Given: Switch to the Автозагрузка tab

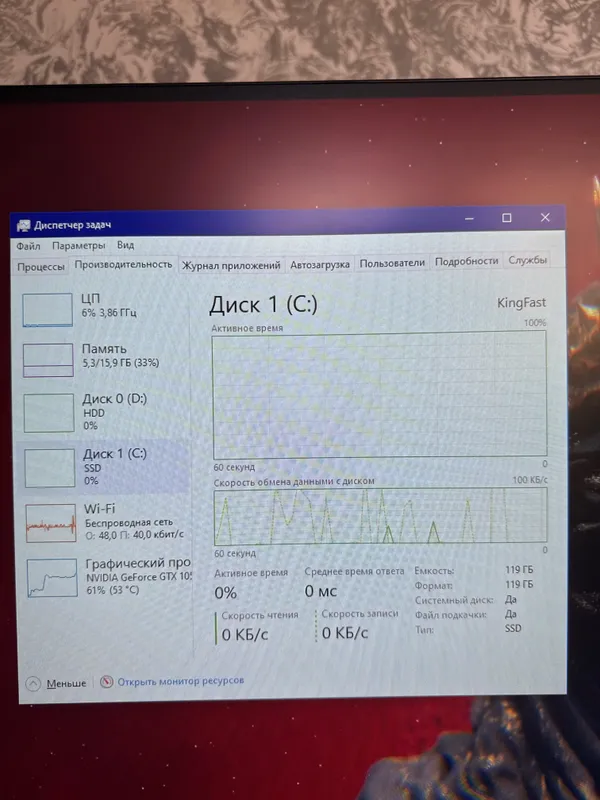Looking at the screenshot, I should [x=320, y=264].
